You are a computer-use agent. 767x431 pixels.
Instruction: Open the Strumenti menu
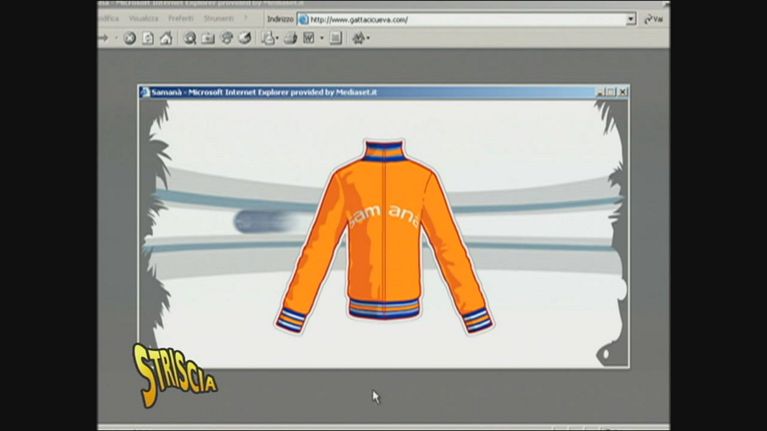coord(218,19)
